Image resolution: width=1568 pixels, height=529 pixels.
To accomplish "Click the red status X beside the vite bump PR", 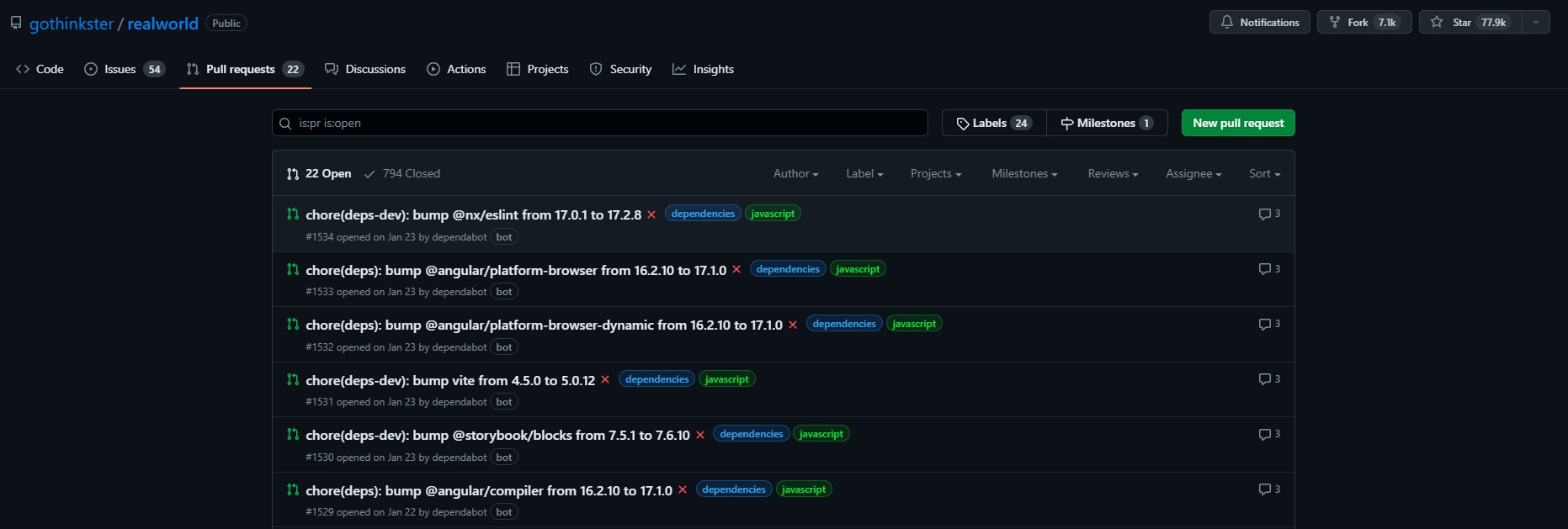I will coord(605,380).
